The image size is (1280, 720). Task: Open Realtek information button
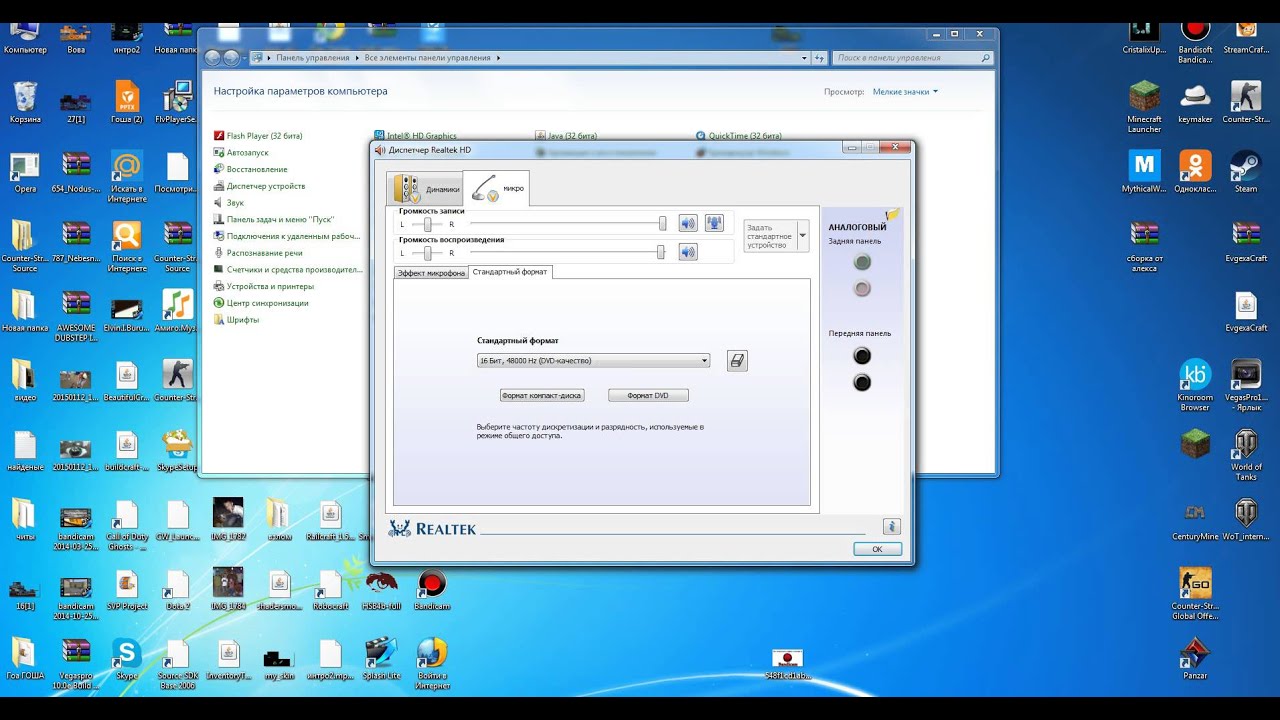tap(892, 527)
